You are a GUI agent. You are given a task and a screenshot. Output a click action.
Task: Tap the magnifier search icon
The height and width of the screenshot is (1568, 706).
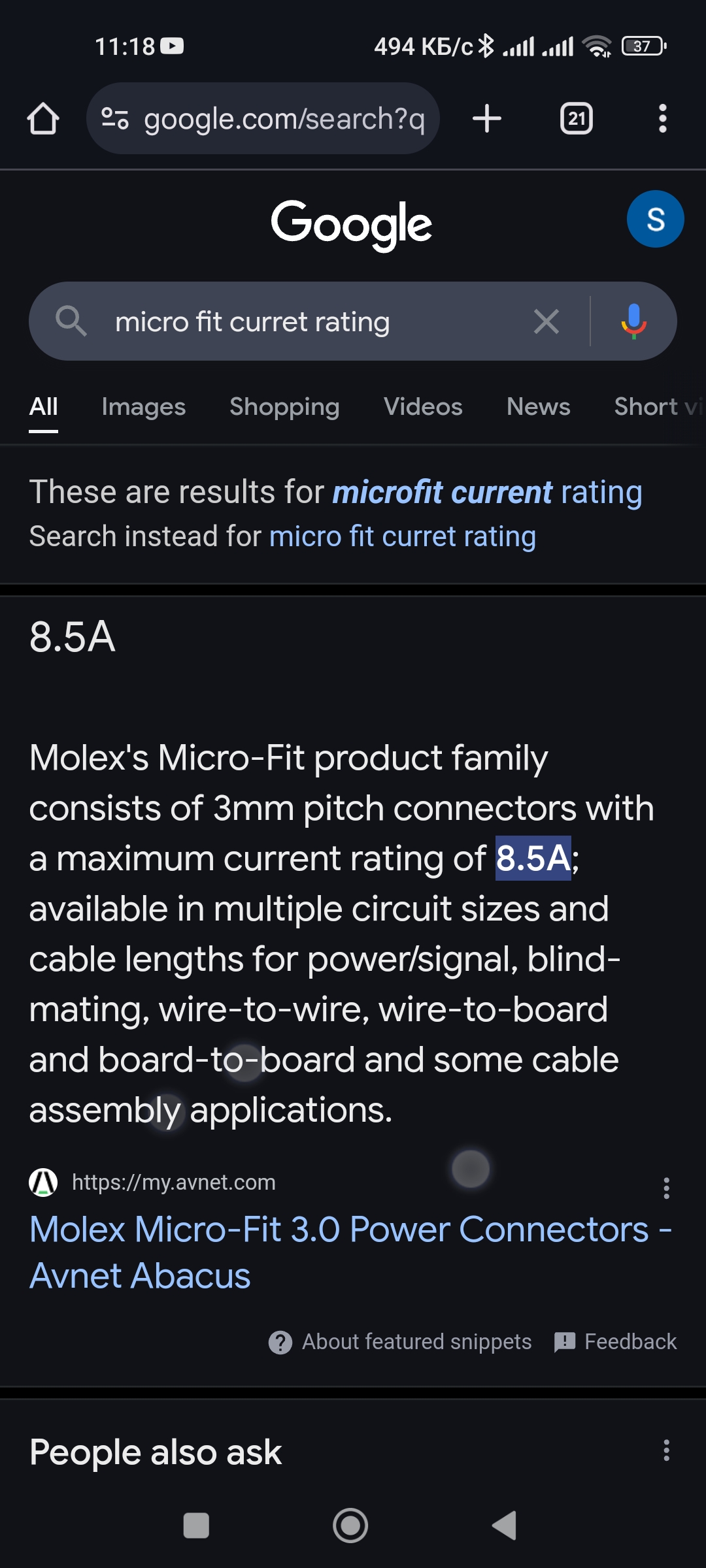(x=71, y=321)
